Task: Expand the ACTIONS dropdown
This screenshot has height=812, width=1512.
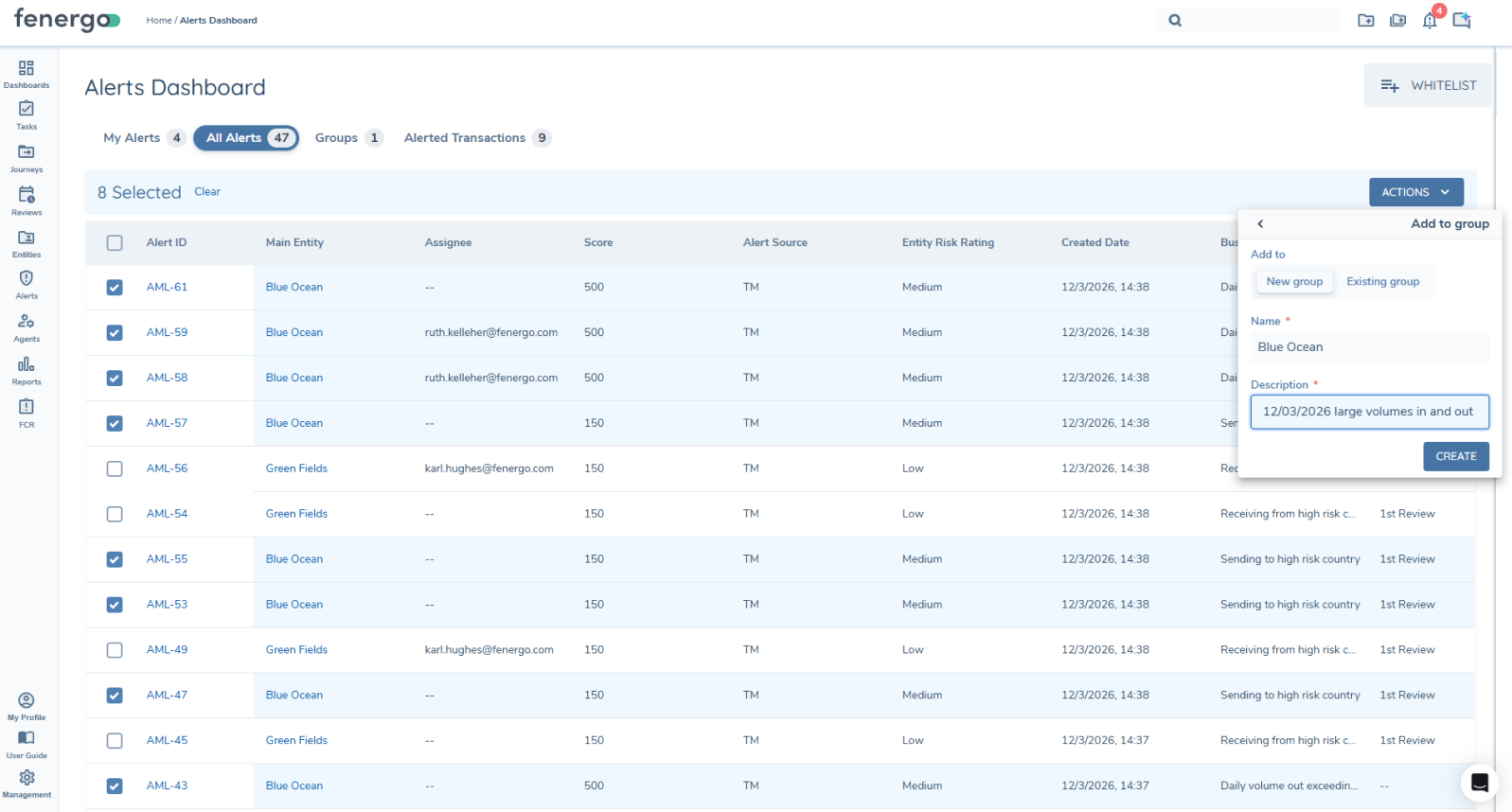Action: (x=1415, y=192)
